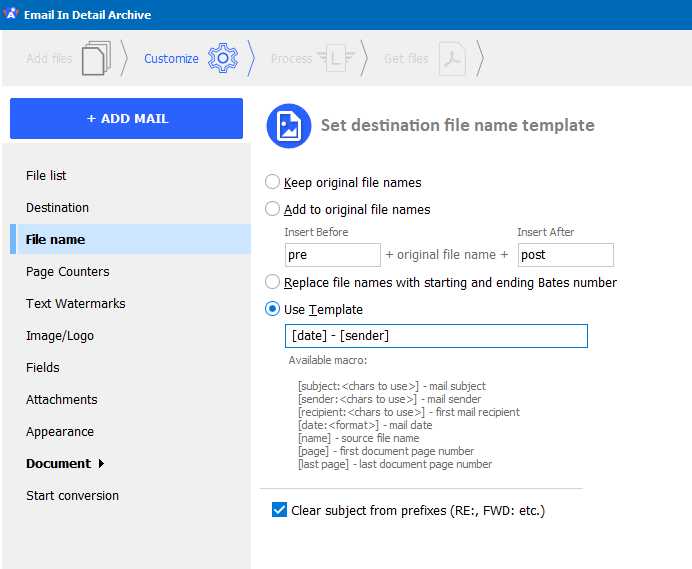
Task: Go to the Add files step
Action: tap(49, 58)
